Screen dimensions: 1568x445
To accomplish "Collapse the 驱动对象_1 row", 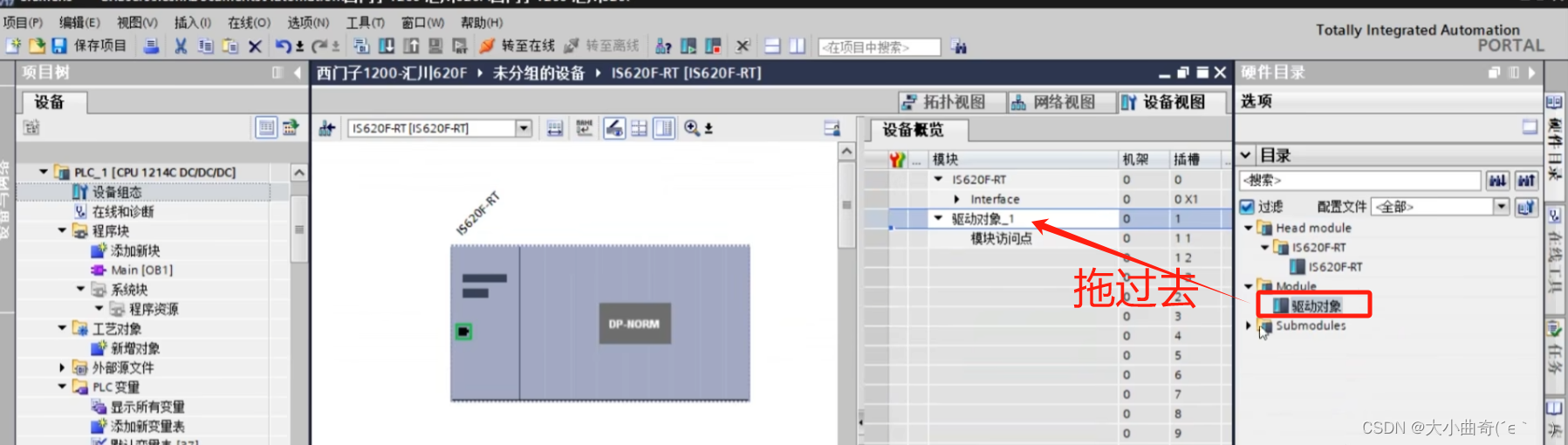I will click(x=939, y=218).
